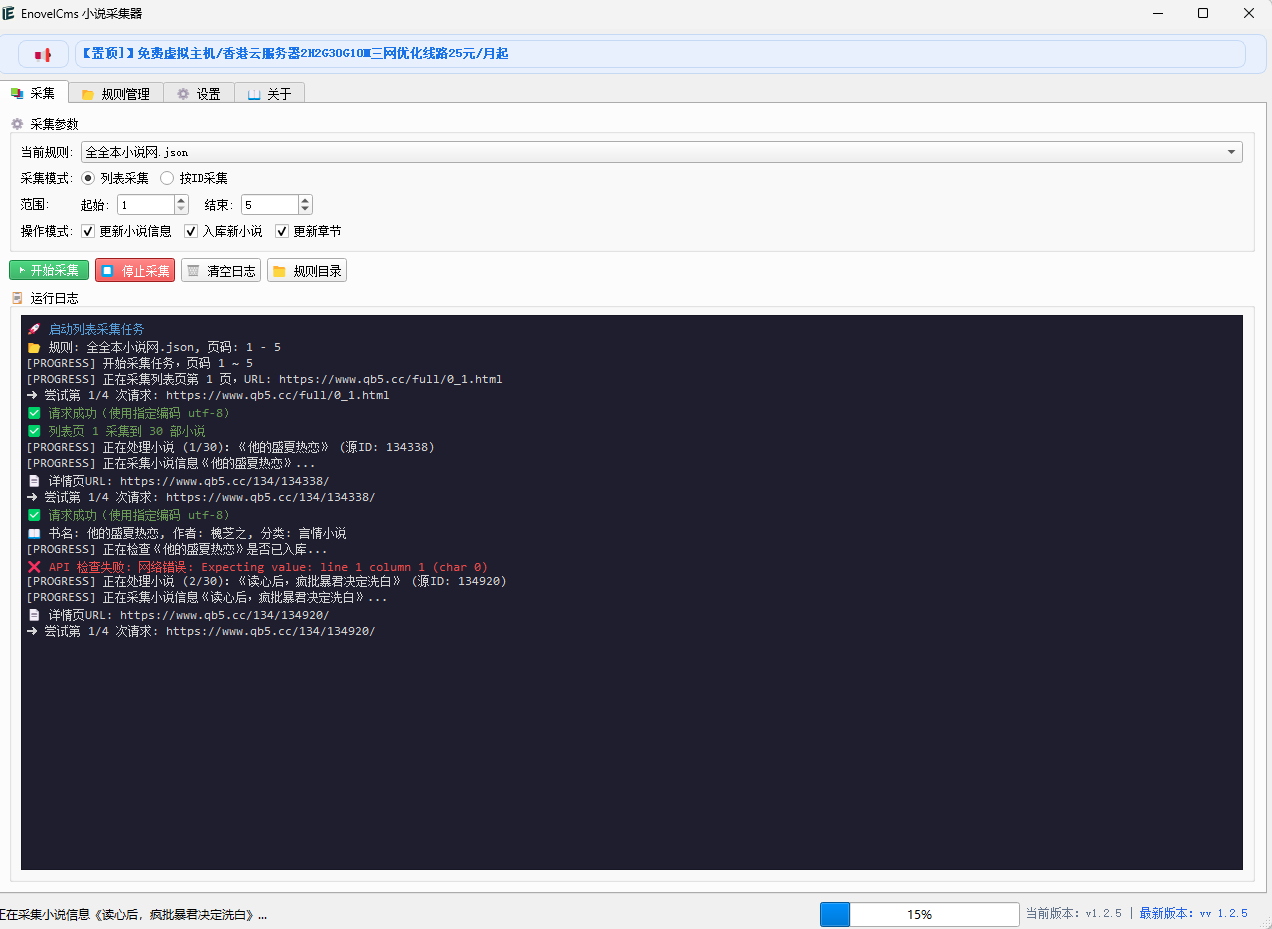Click the log line 规则: 全全本小说网.json

click(x=154, y=347)
